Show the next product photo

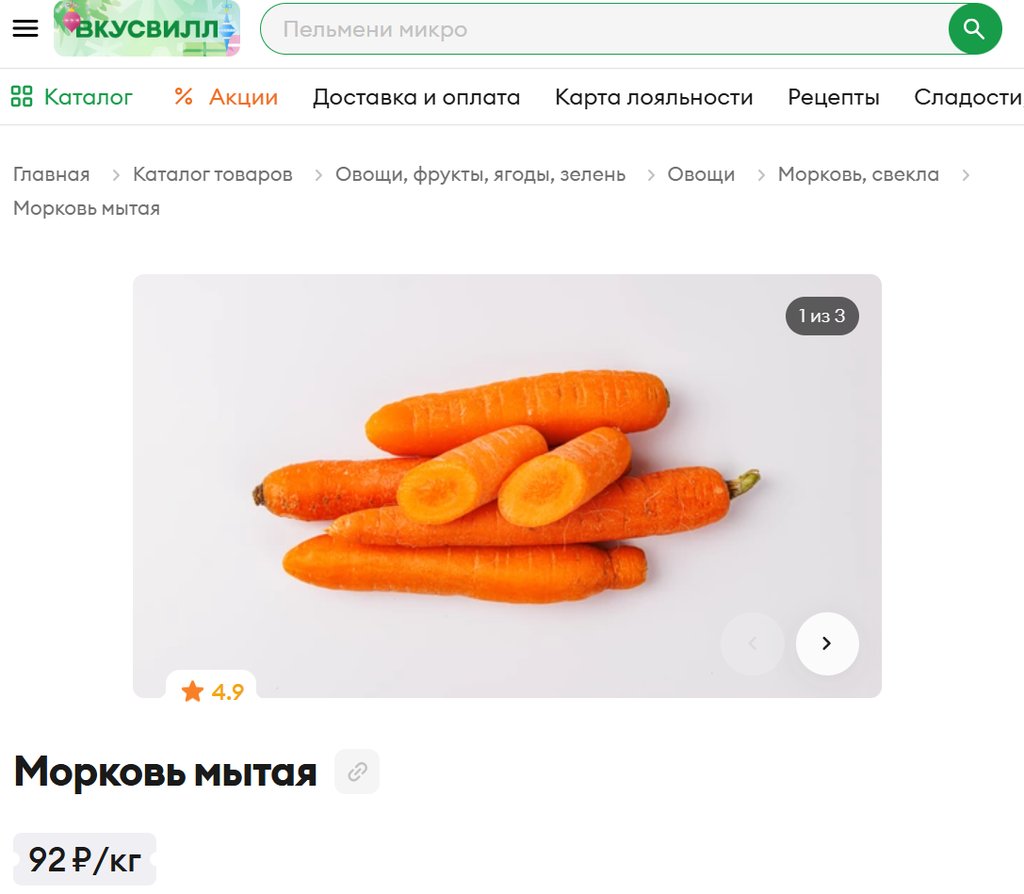coord(827,644)
